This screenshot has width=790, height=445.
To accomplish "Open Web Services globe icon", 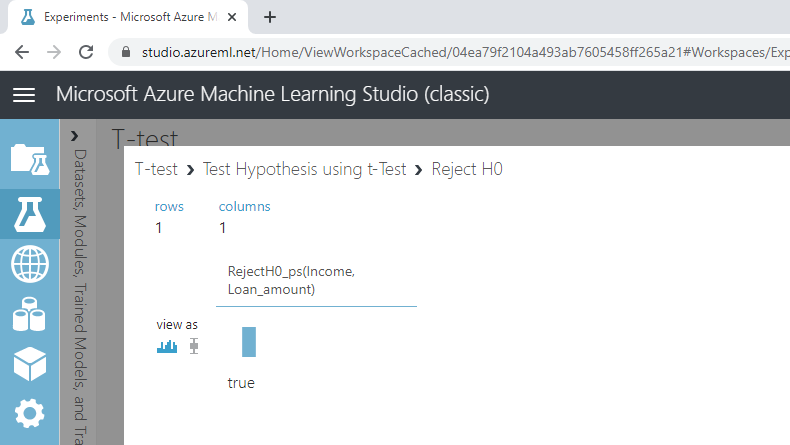I will click(x=30, y=264).
